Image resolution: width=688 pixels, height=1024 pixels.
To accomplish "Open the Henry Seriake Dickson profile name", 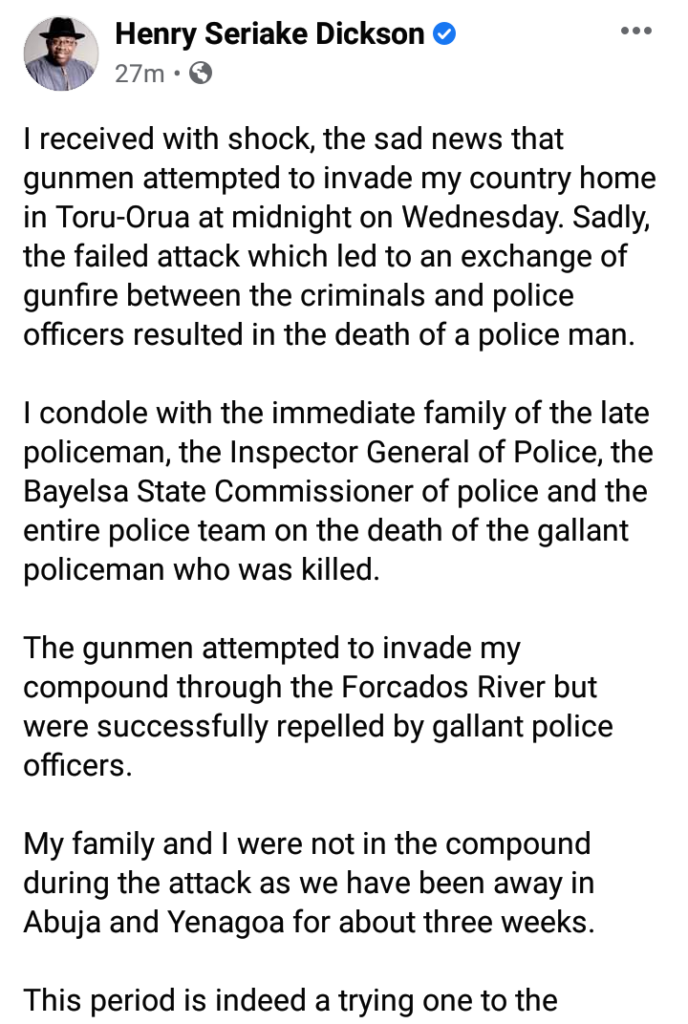I will 270,35.
